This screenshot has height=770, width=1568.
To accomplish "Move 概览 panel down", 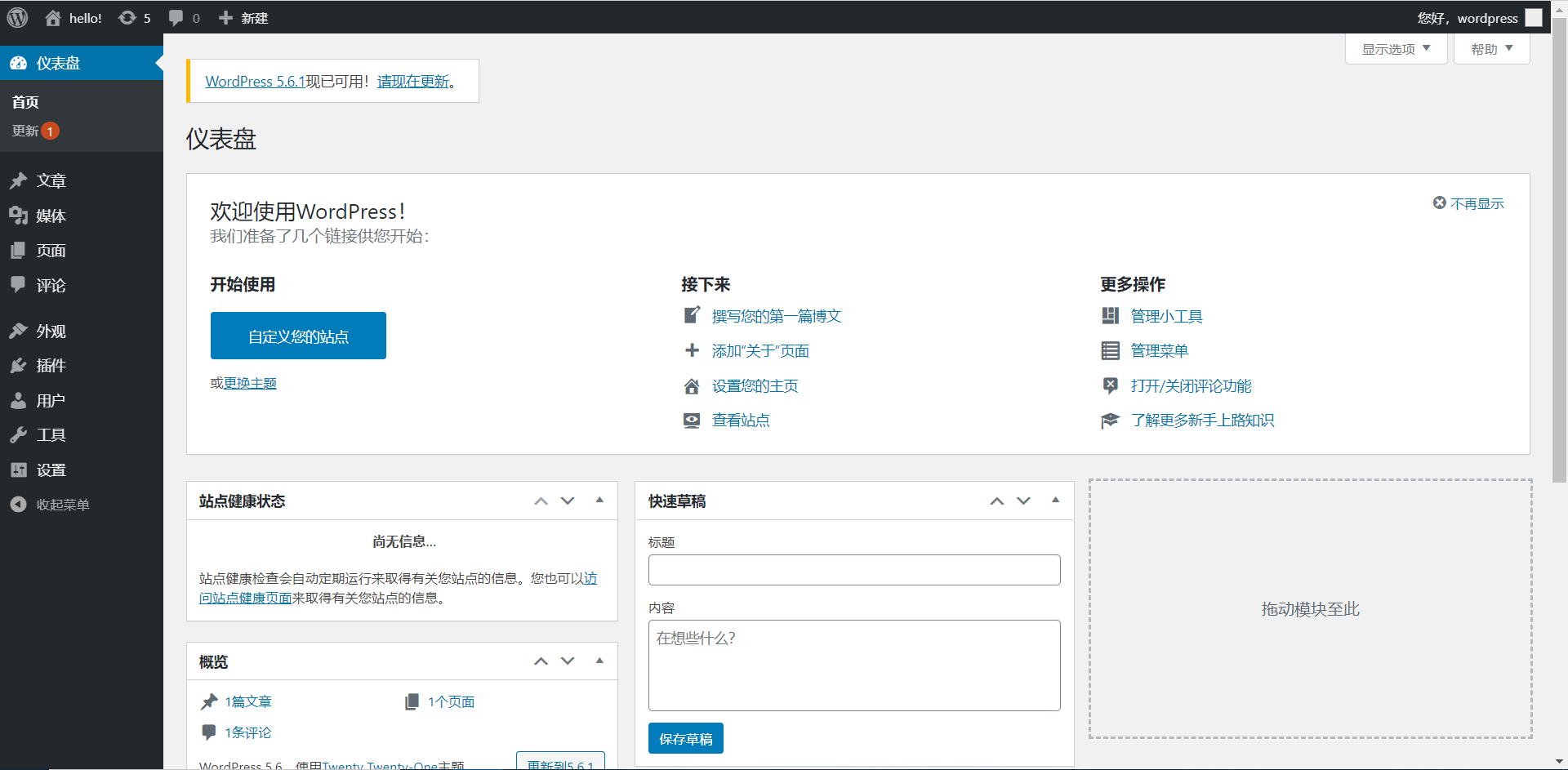I will (x=568, y=661).
